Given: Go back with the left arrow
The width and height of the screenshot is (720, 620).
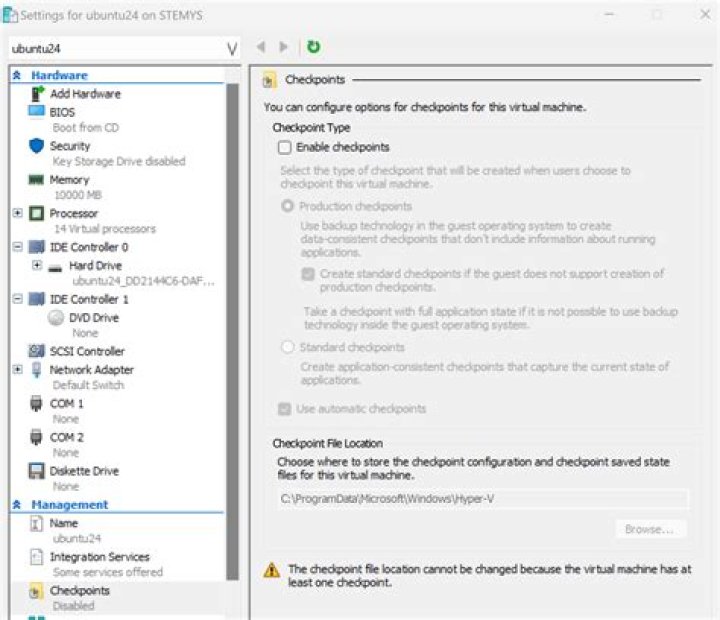Looking at the screenshot, I should pyautogui.click(x=261, y=47).
